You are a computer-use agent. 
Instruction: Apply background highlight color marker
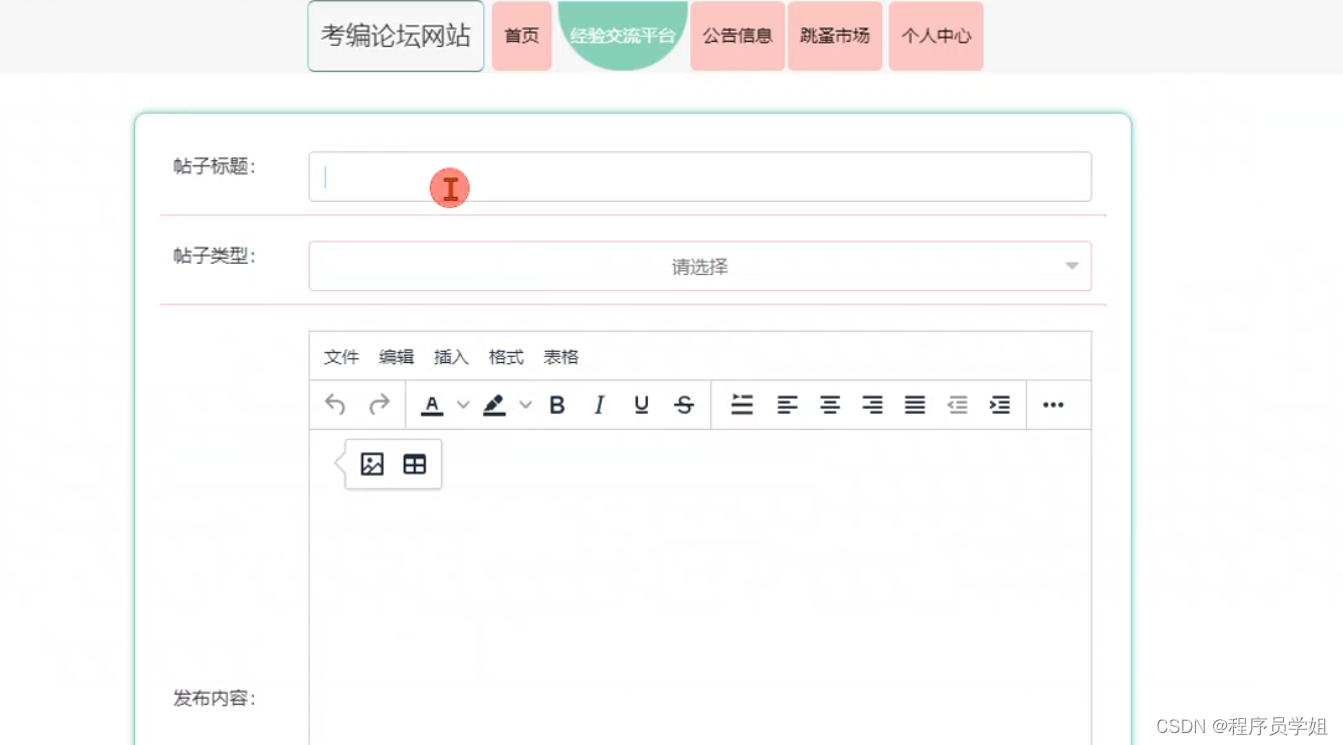[x=494, y=405]
